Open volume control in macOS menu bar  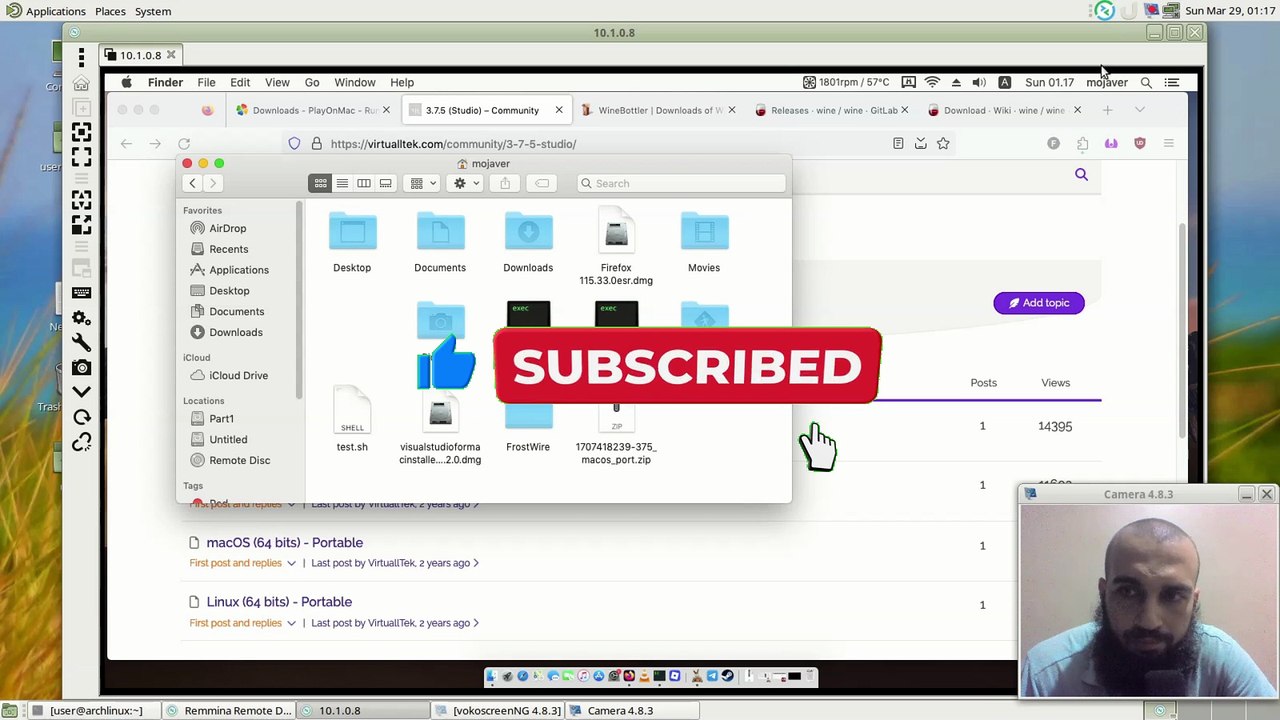click(979, 83)
